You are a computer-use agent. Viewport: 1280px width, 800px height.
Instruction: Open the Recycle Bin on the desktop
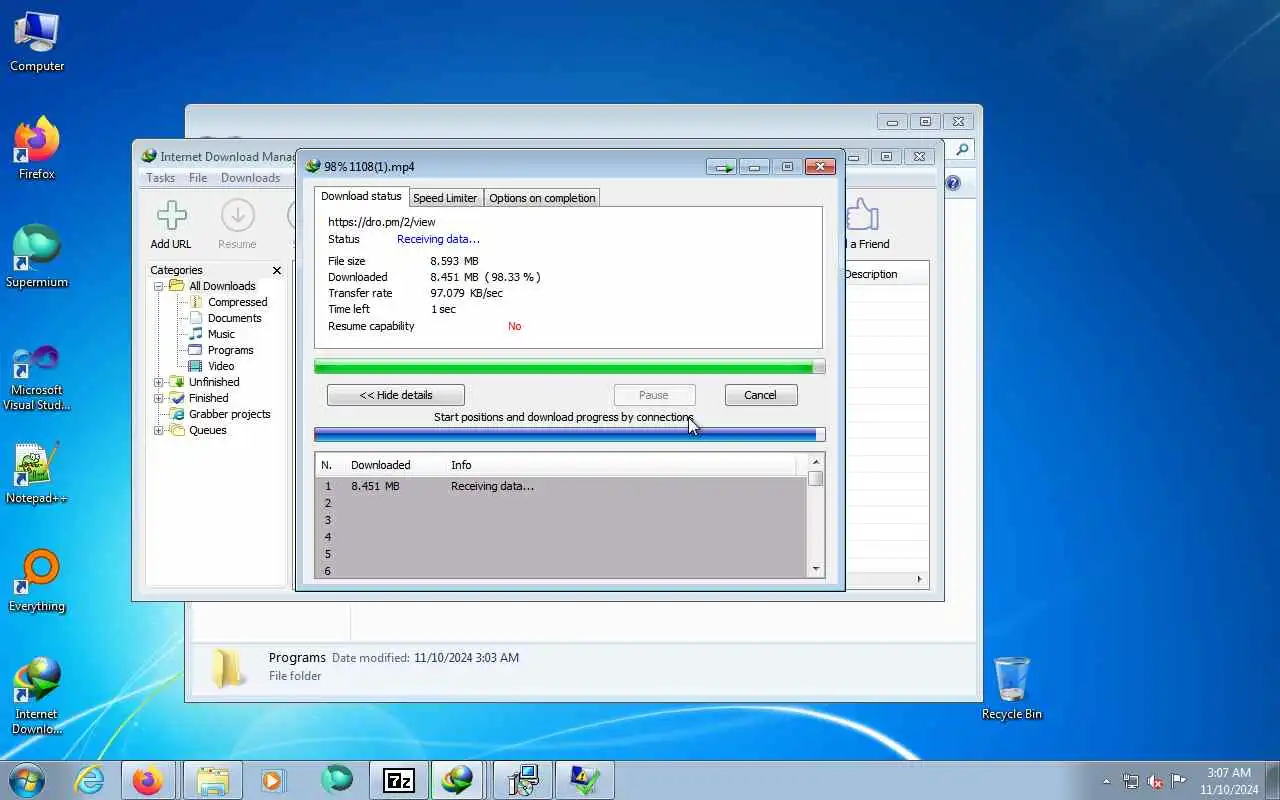pos(1012,688)
